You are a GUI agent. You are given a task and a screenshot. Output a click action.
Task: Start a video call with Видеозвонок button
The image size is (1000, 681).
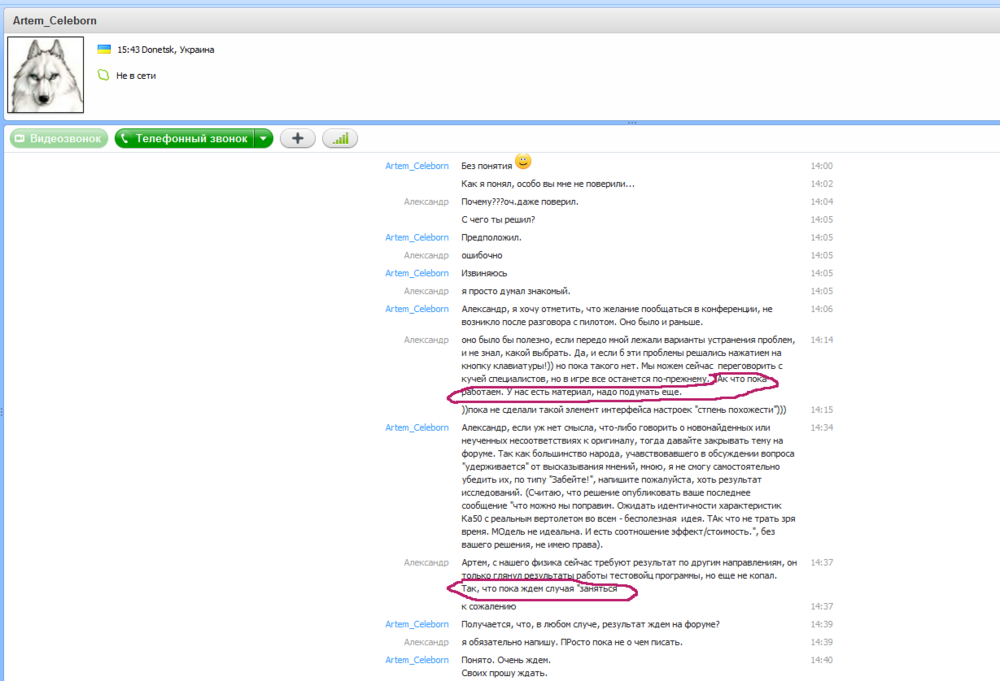tap(59, 138)
